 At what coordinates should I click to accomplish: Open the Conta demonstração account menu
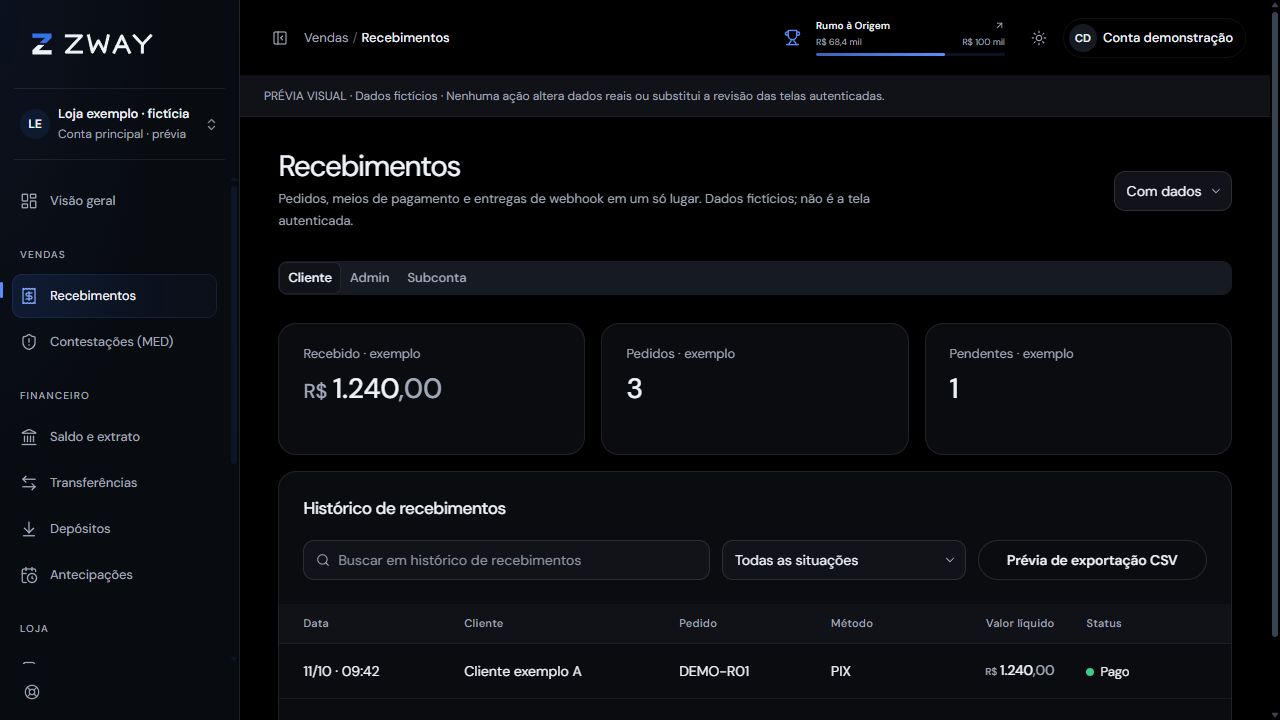[1154, 38]
